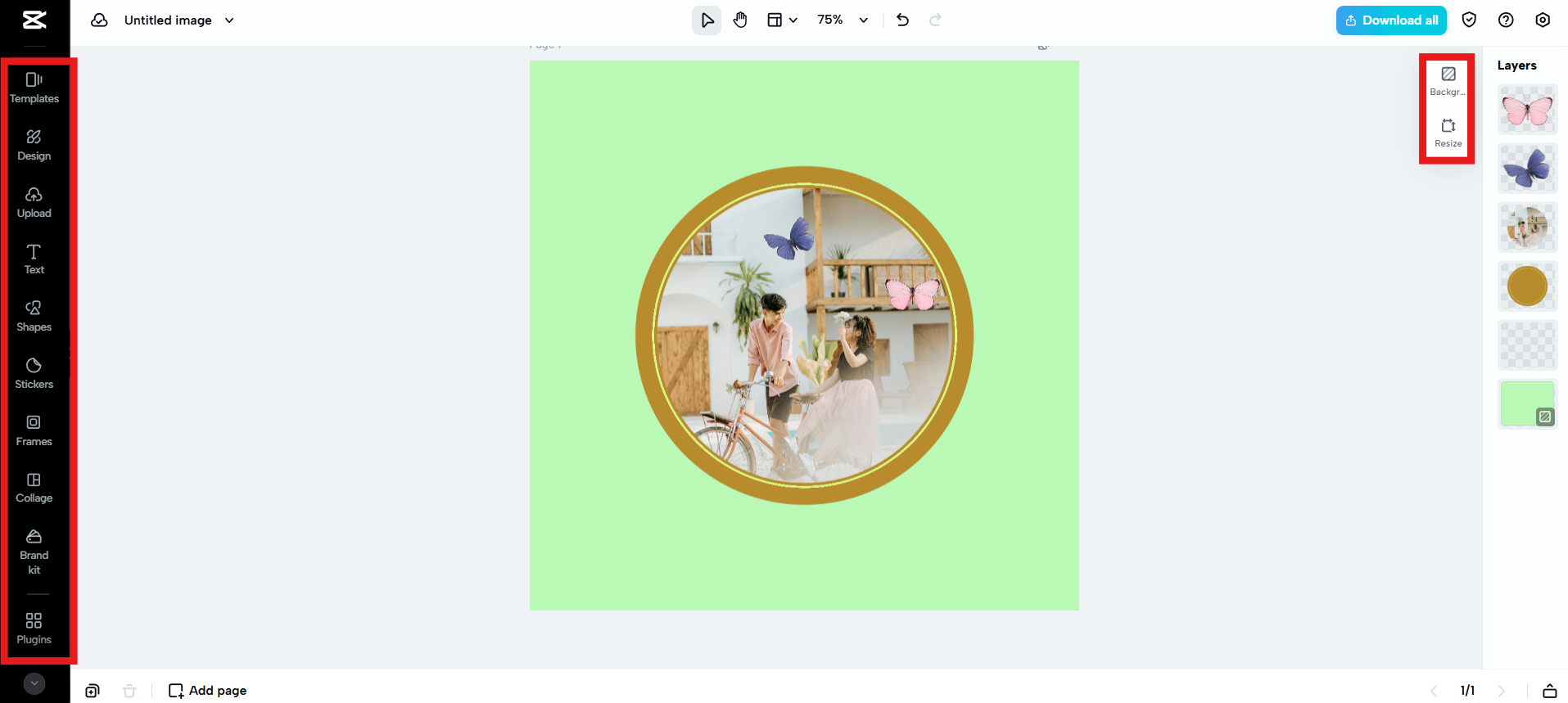The width and height of the screenshot is (1568, 703).
Task: Select the green background layer thumbnail
Action: pyautogui.click(x=1527, y=404)
